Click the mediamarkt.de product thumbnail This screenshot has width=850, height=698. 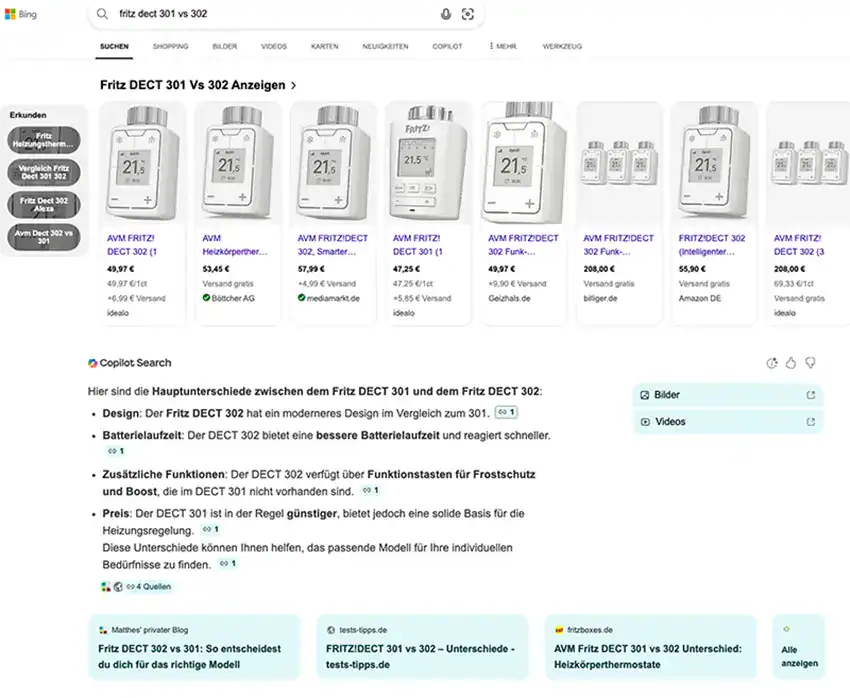click(333, 163)
